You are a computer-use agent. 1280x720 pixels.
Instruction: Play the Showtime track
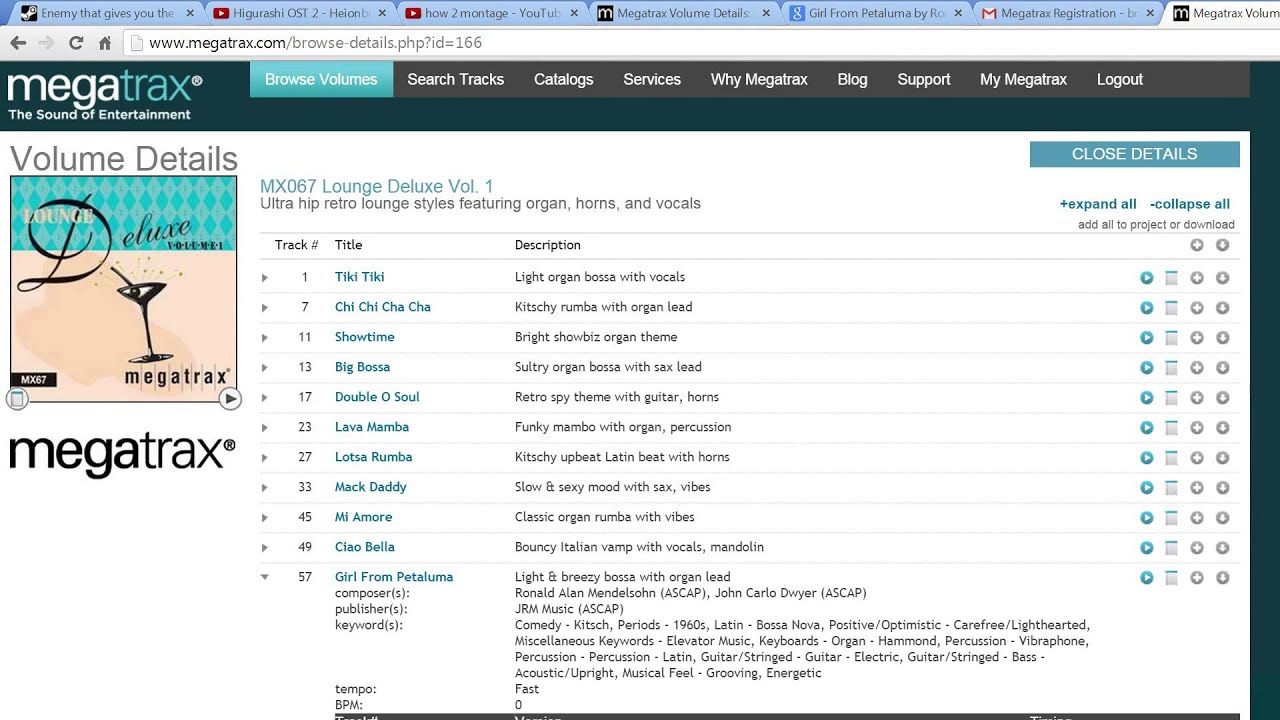[x=1146, y=338]
